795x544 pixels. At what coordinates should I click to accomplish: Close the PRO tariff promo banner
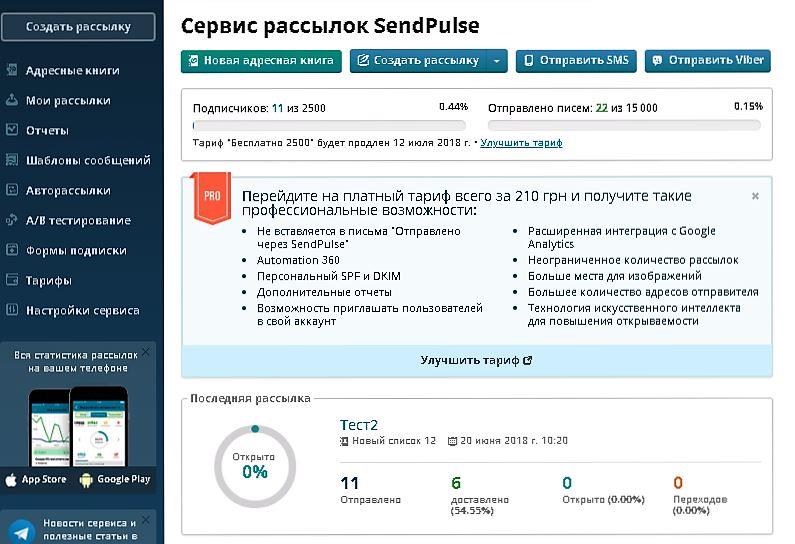(755, 196)
